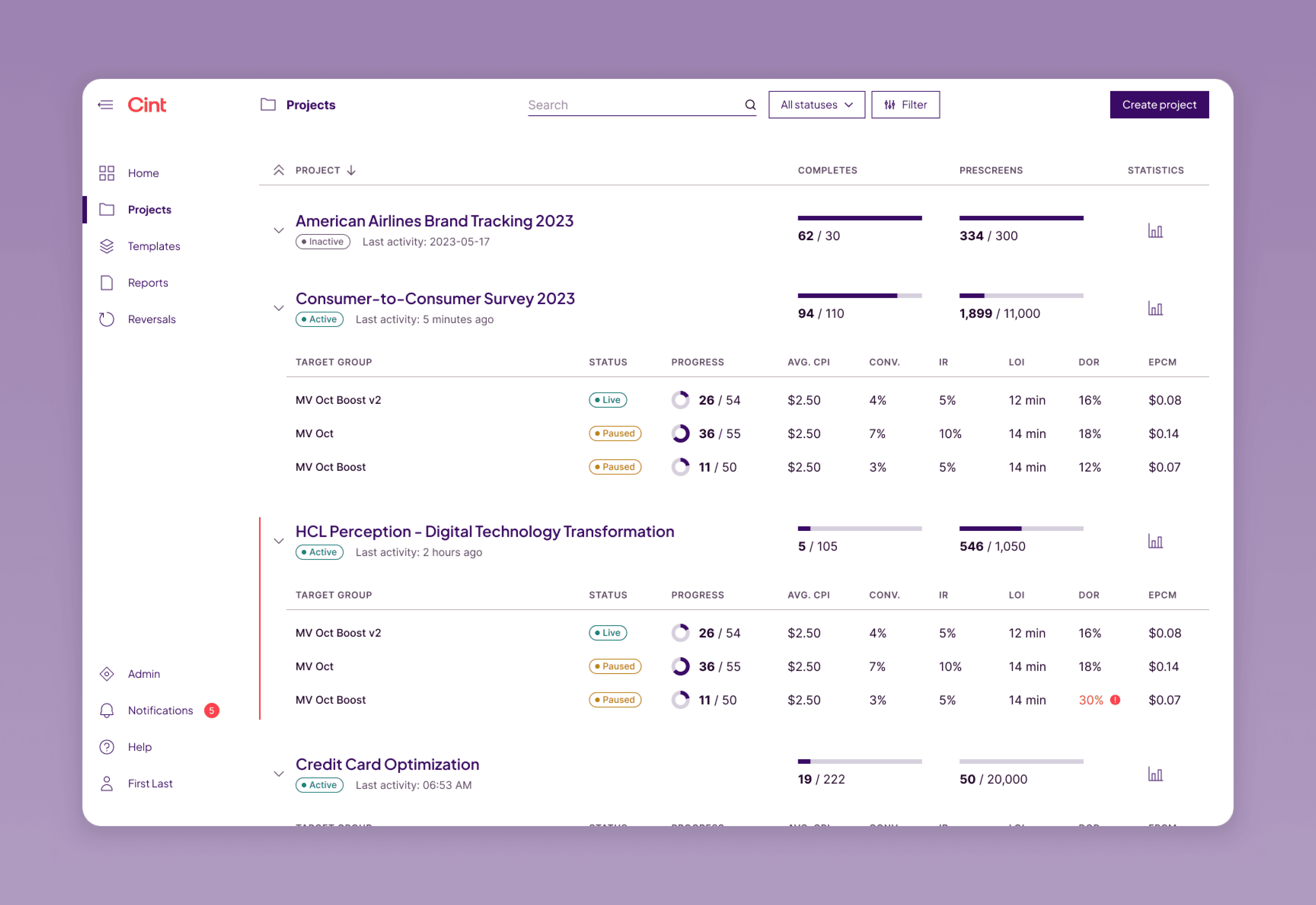
Task: Click the red 30% DOR value
Action: [1091, 700]
